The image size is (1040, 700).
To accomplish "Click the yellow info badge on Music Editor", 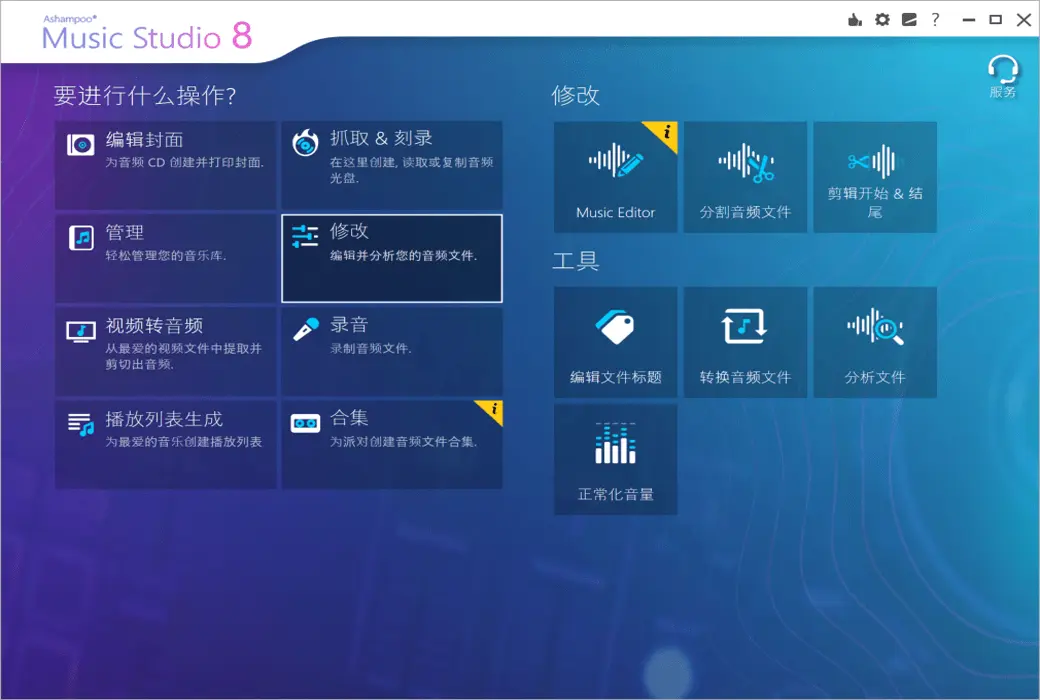I will coord(665,132).
